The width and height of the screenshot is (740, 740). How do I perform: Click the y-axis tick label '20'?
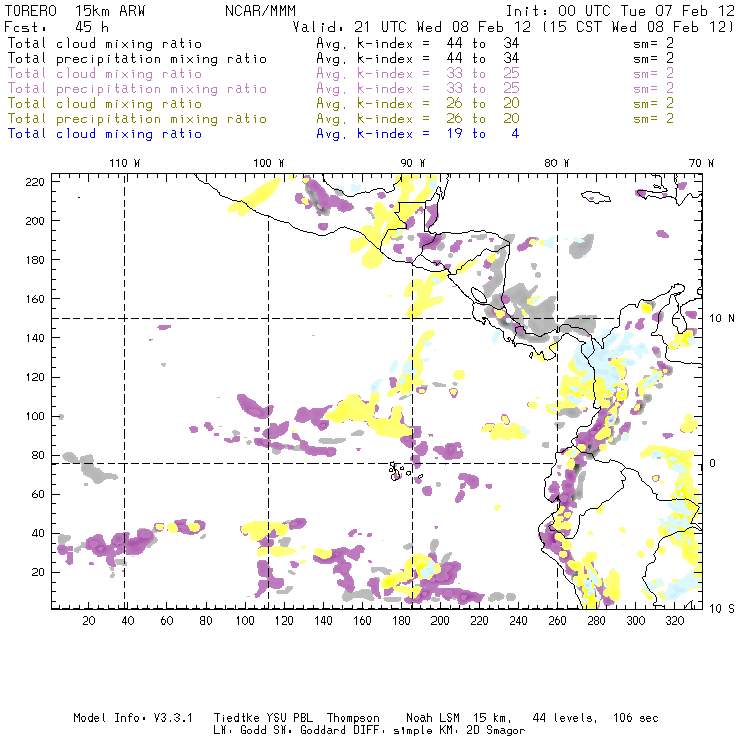click(38, 572)
